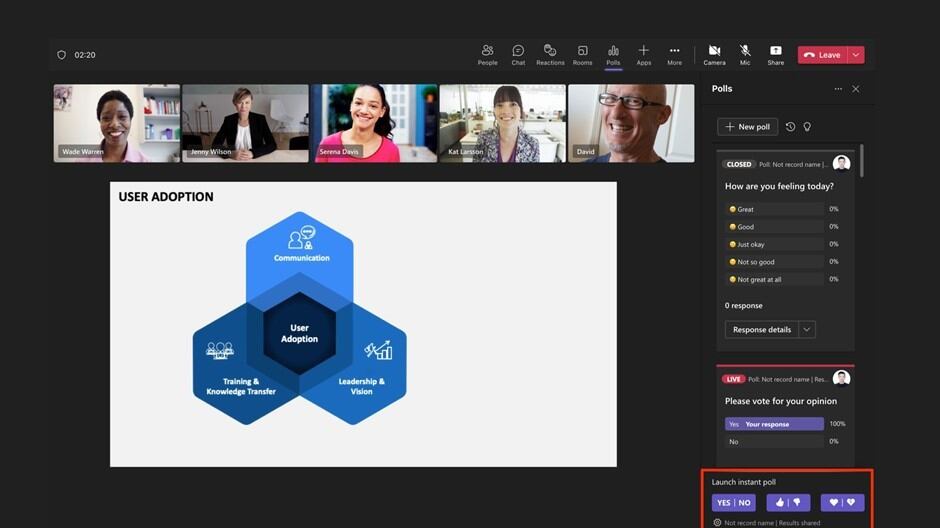Viewport: 940px width, 528px height.
Task: Click the Polls panel scrollbar
Action: pos(862,162)
